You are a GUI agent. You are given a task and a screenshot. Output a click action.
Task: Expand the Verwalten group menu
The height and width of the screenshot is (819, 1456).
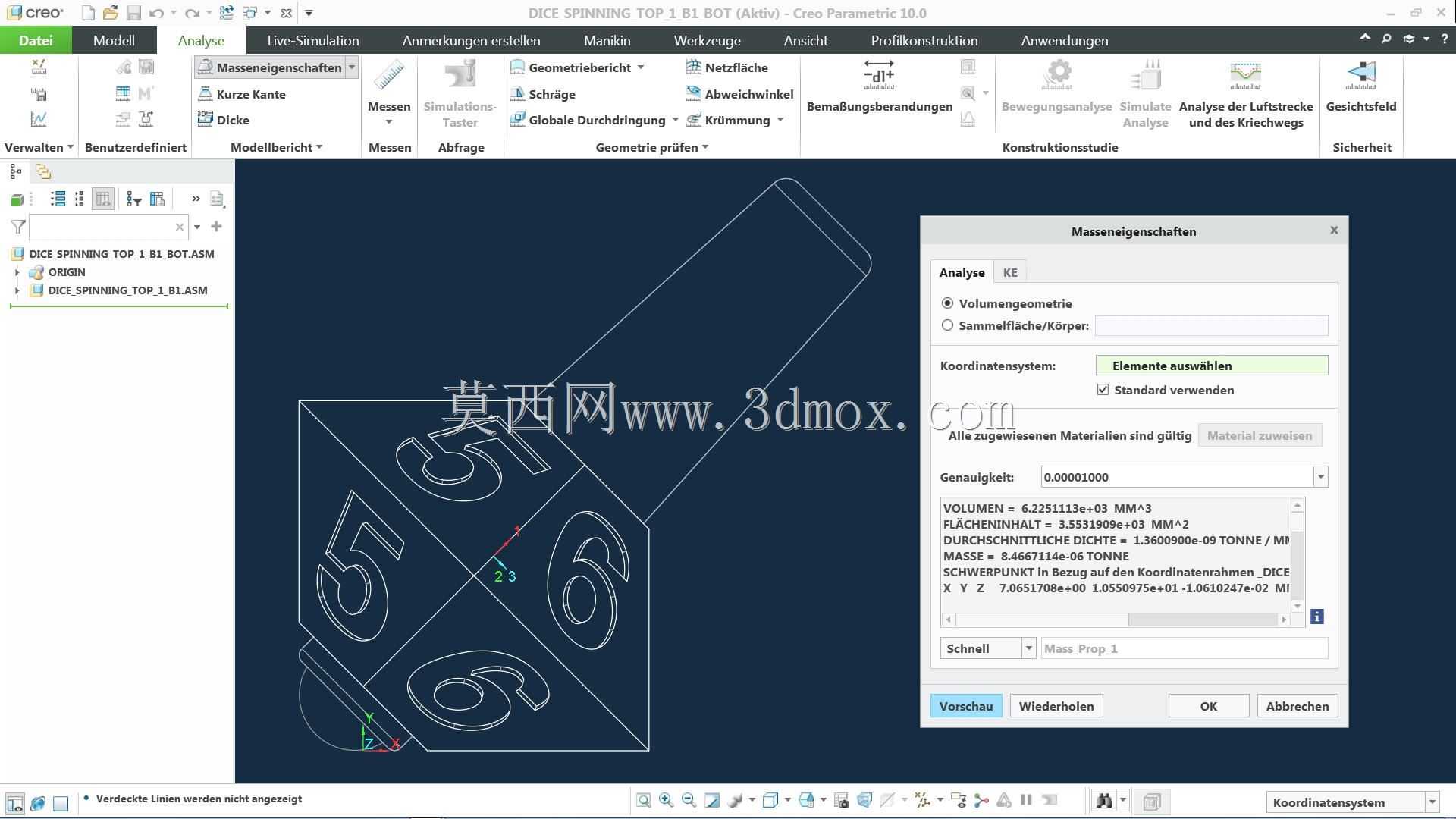[x=39, y=147]
